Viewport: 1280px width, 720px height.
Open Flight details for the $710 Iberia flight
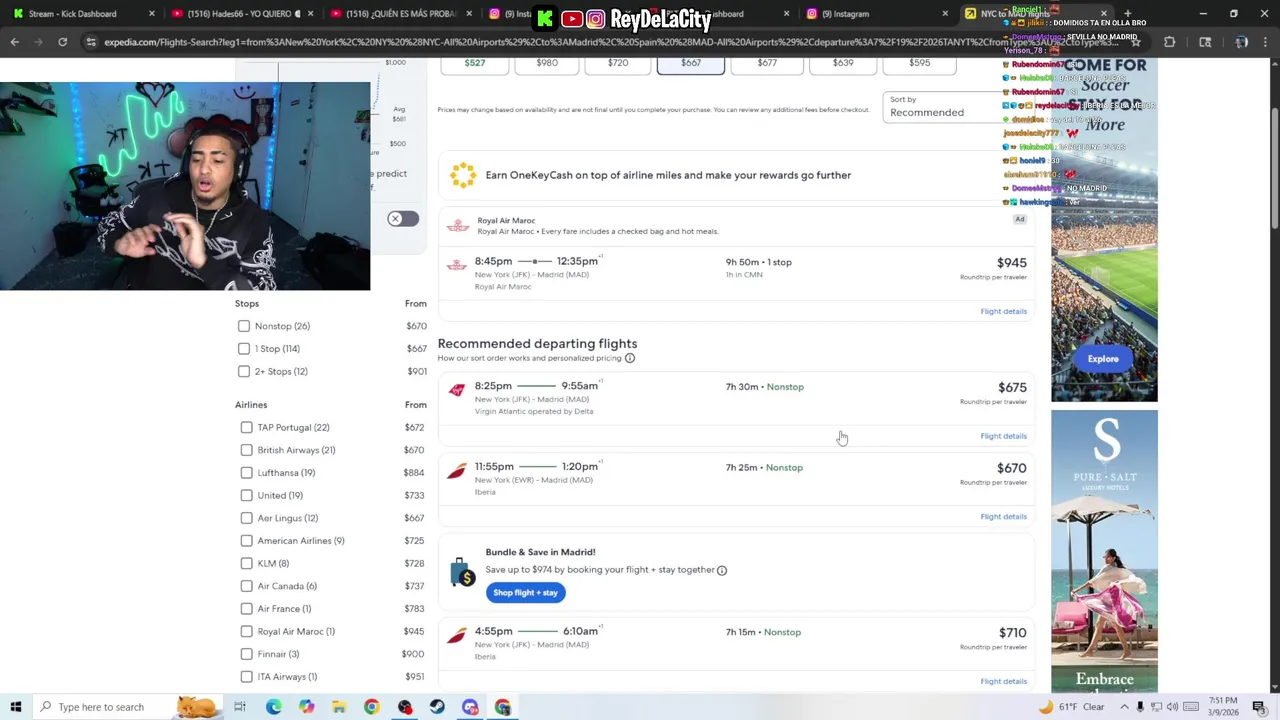pyautogui.click(x=1003, y=681)
